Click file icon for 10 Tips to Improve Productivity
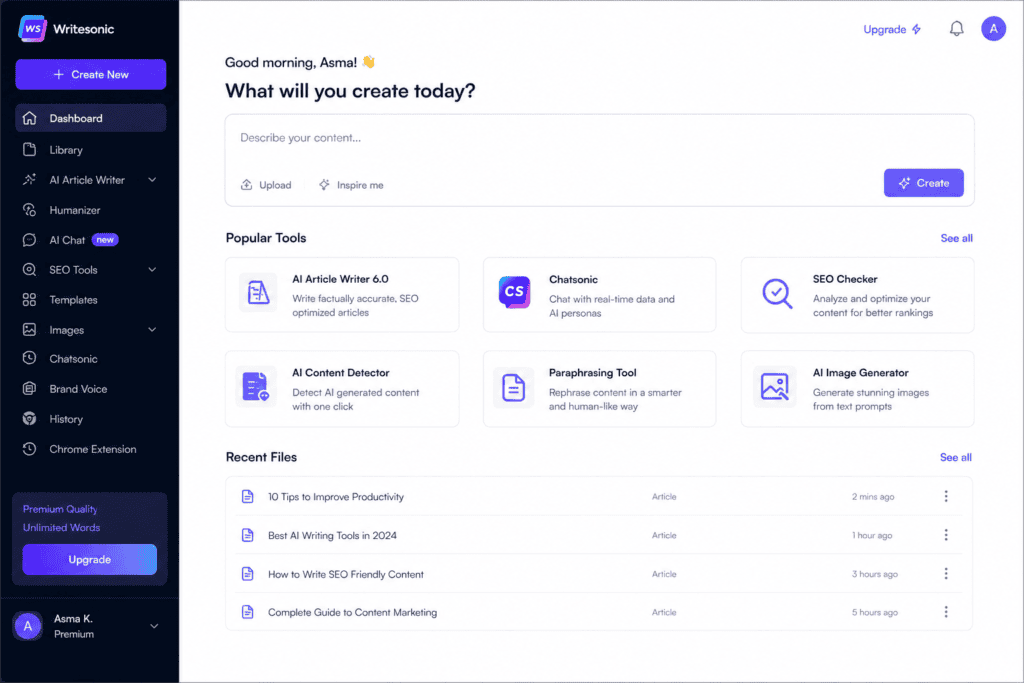The image size is (1024, 683). click(x=248, y=496)
